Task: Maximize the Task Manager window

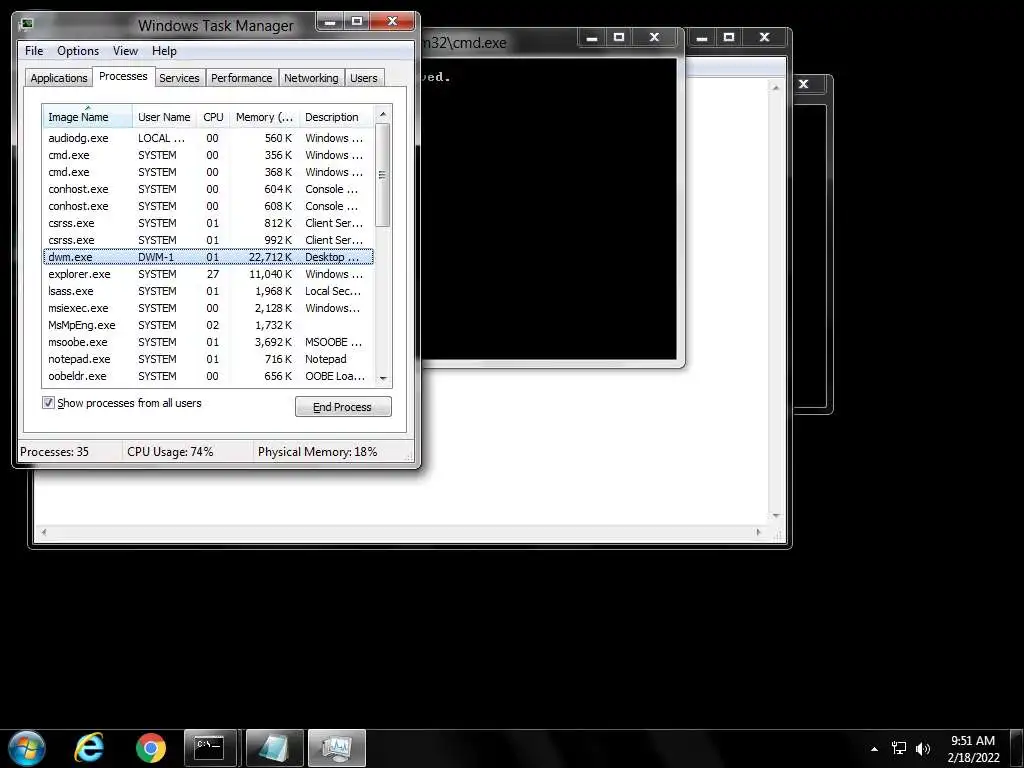Action: [x=357, y=22]
